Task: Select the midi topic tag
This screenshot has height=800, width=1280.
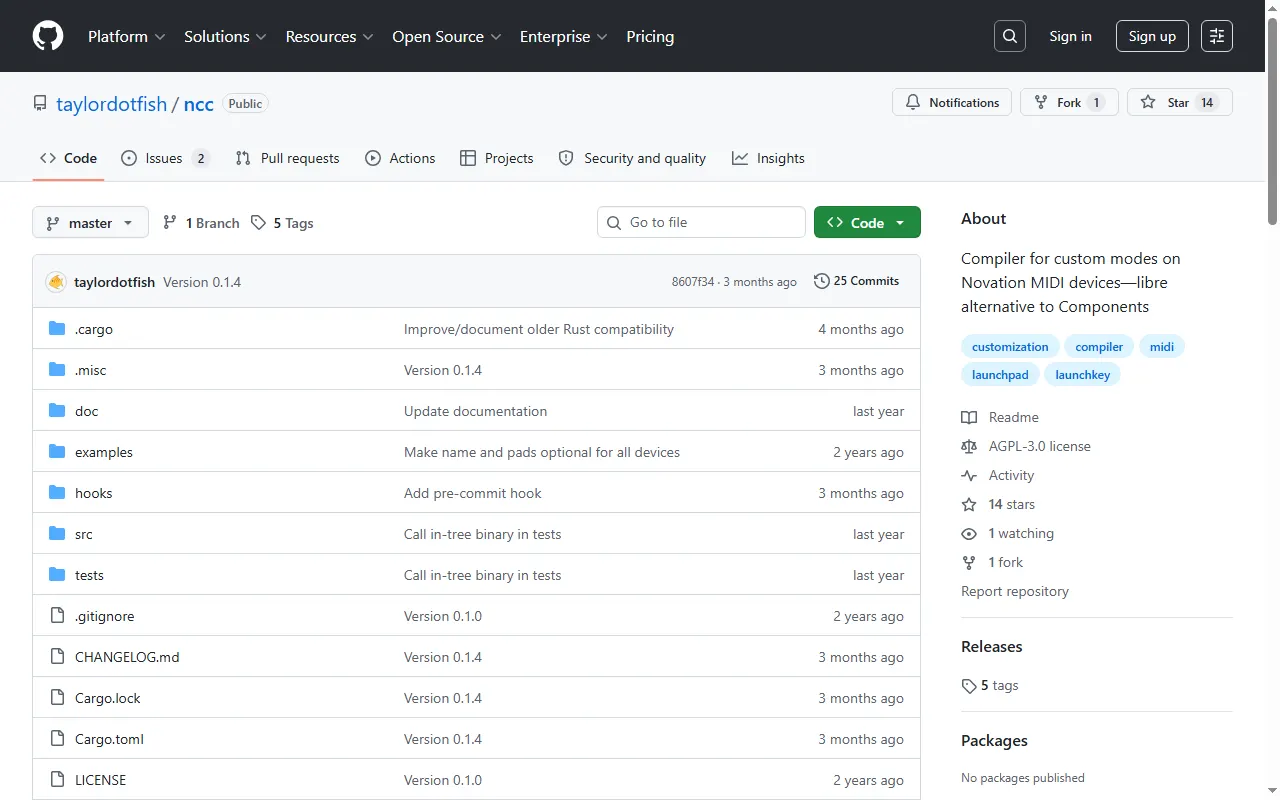Action: (1162, 347)
